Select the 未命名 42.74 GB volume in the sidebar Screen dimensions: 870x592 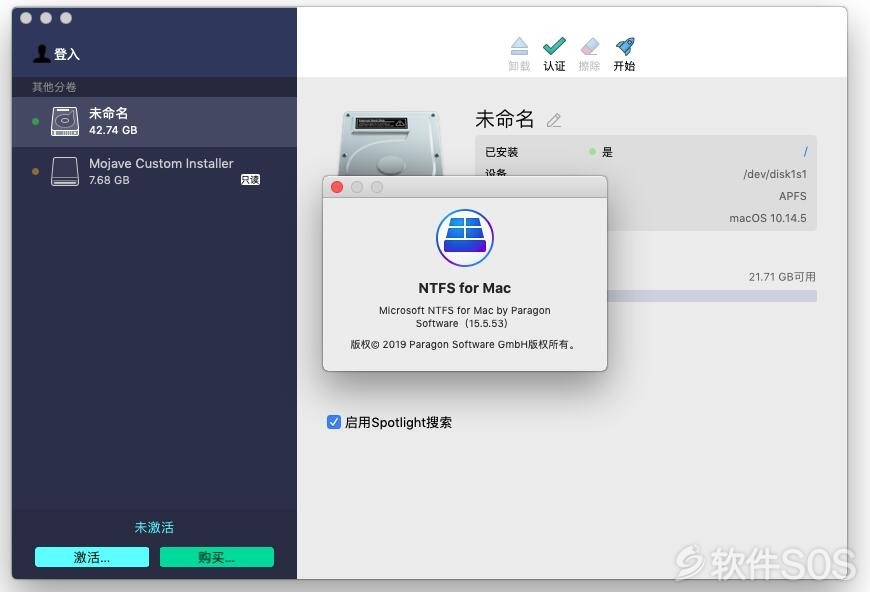(x=154, y=122)
